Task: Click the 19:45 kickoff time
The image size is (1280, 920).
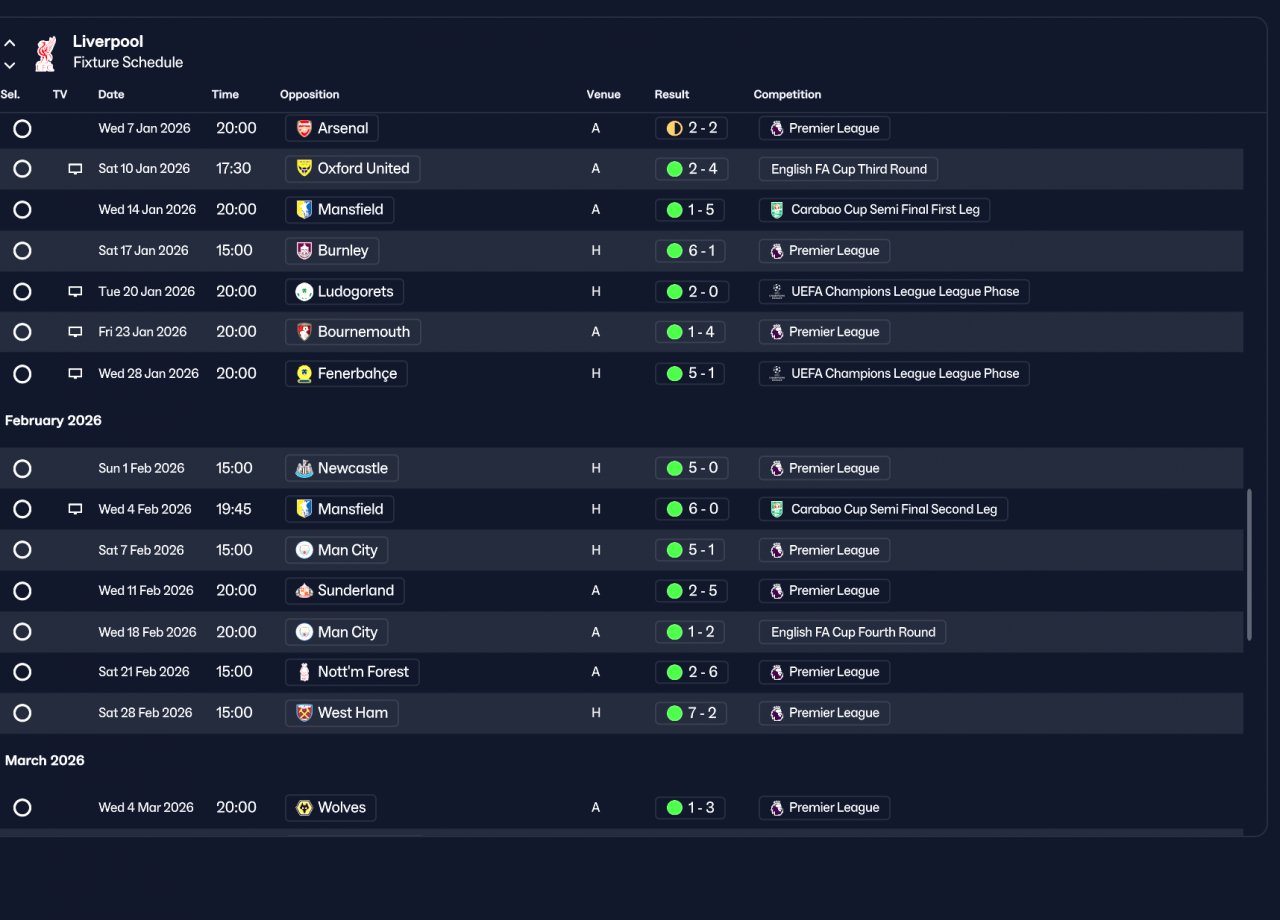Action: 234,509
